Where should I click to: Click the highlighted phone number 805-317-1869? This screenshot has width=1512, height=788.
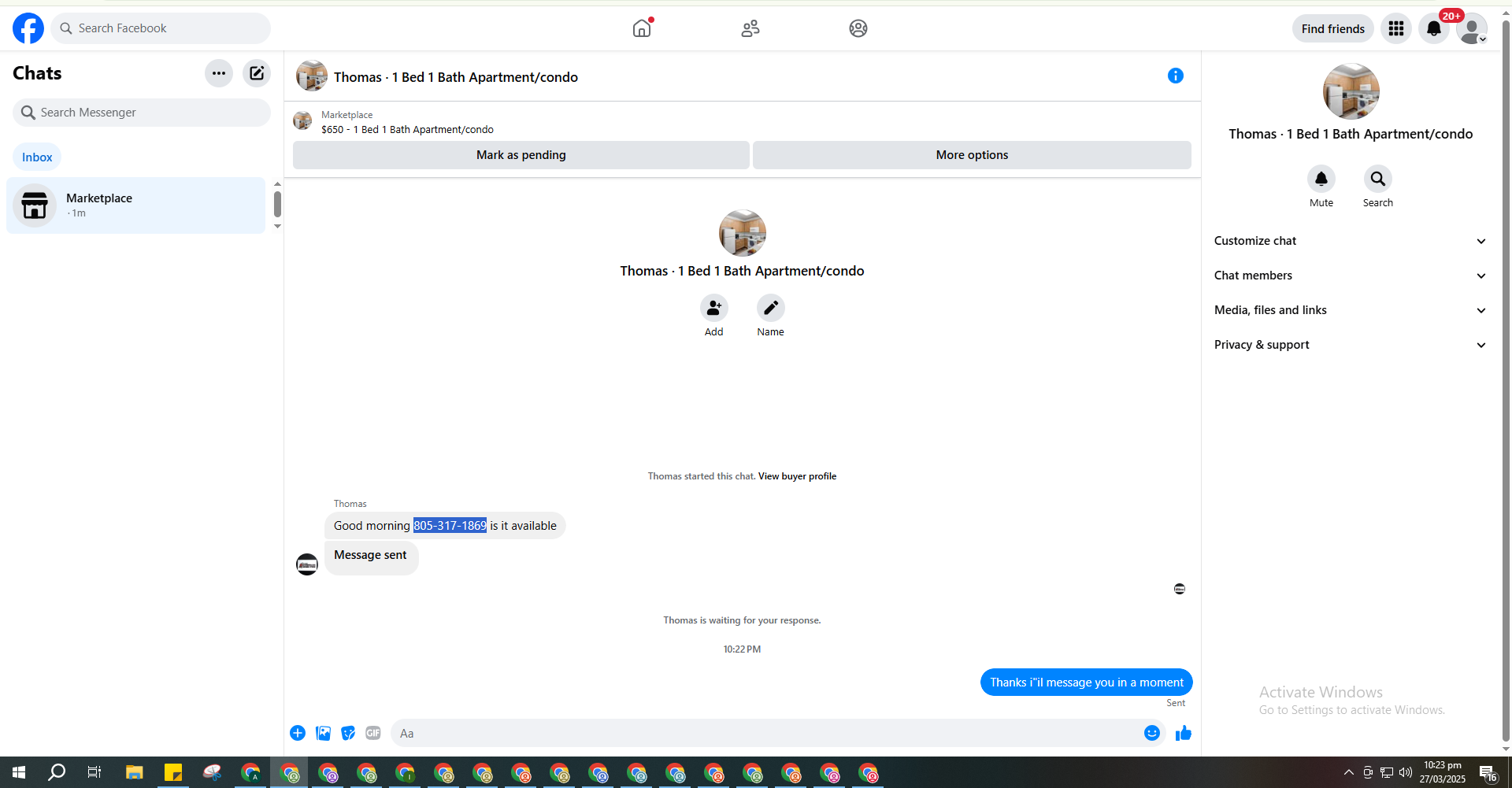pyautogui.click(x=450, y=526)
